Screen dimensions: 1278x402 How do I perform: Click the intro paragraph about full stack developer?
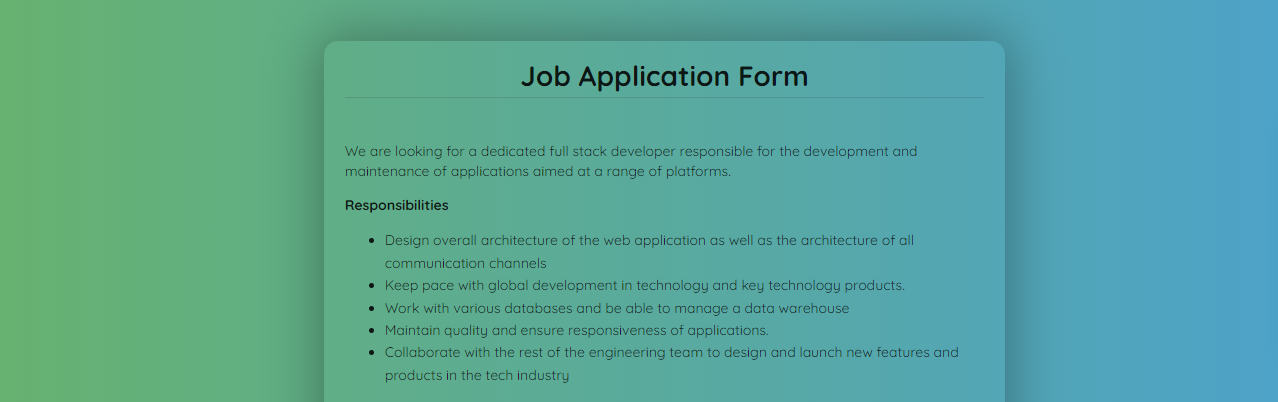(x=631, y=161)
